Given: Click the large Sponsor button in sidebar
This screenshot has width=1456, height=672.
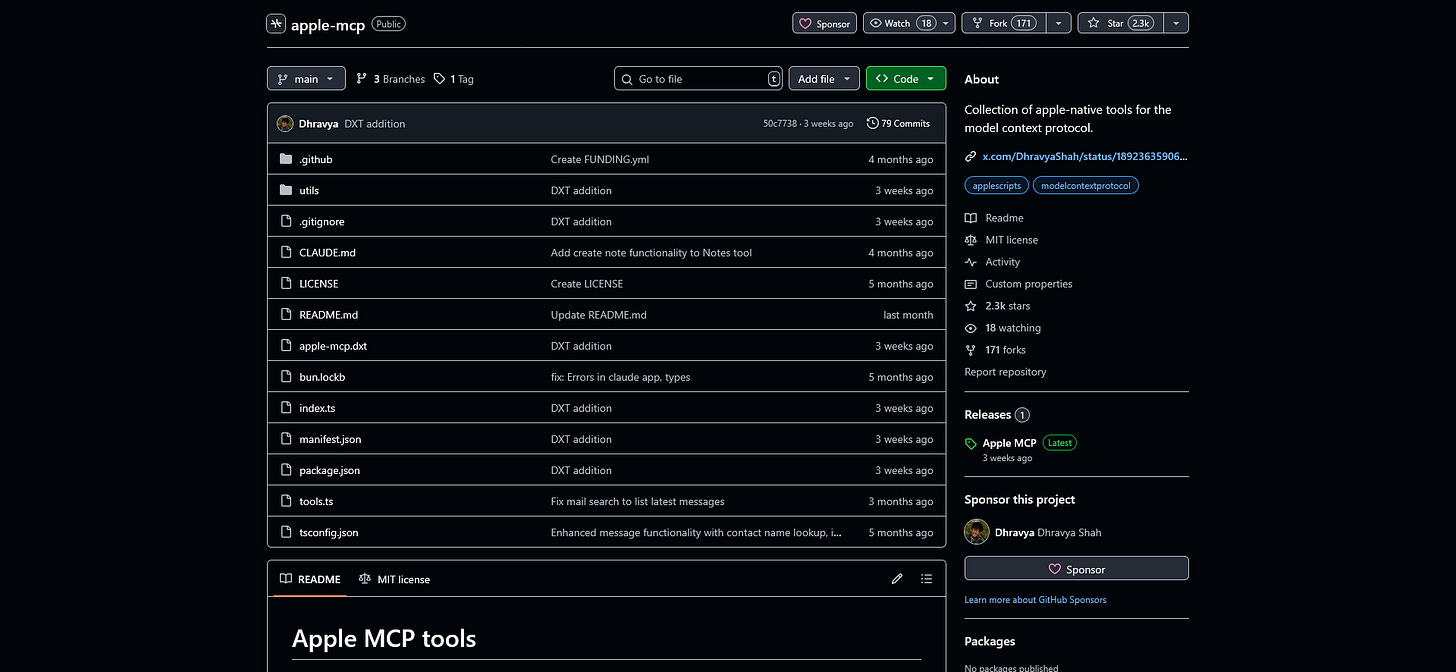Looking at the screenshot, I should tap(1076, 569).
